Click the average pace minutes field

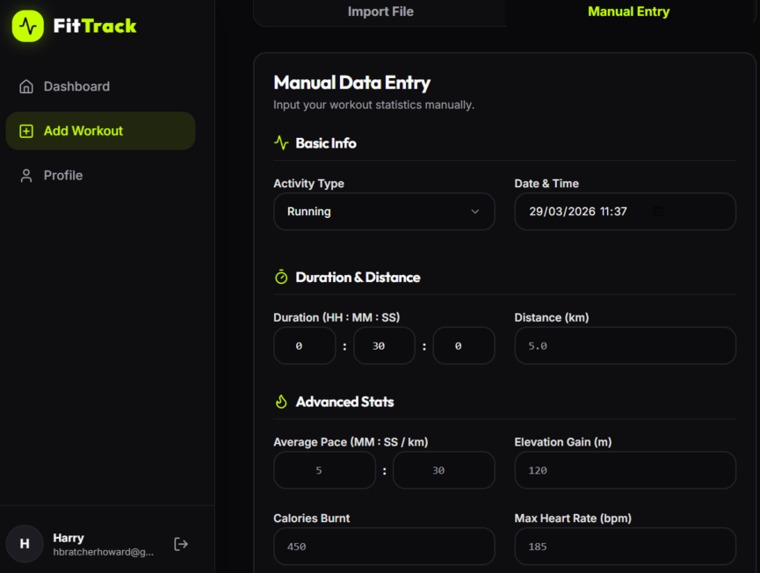[324, 470]
